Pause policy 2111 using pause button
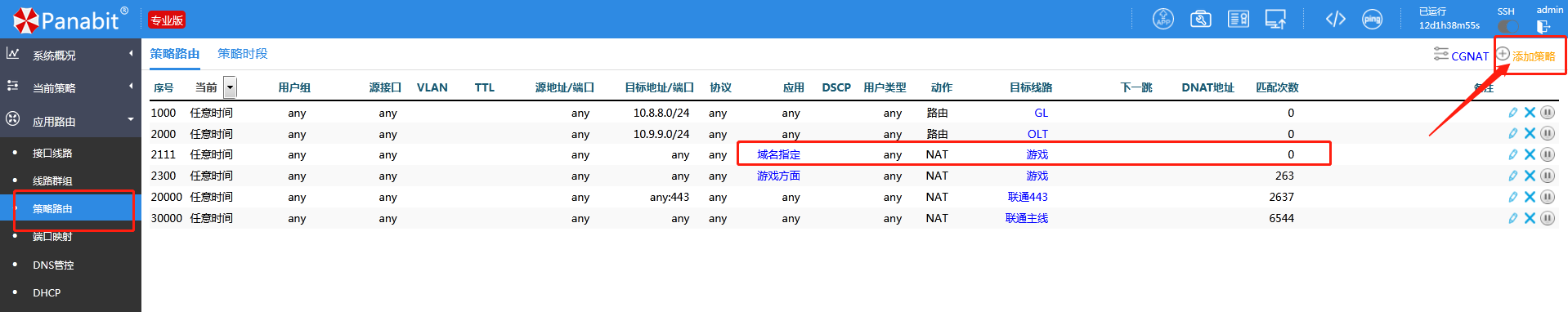This screenshot has height=312, width=1568. [1548, 154]
